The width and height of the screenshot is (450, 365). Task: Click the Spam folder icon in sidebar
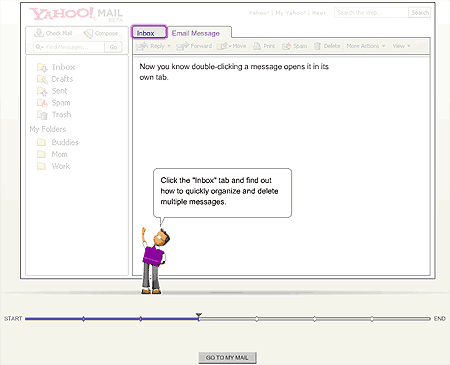(42, 103)
